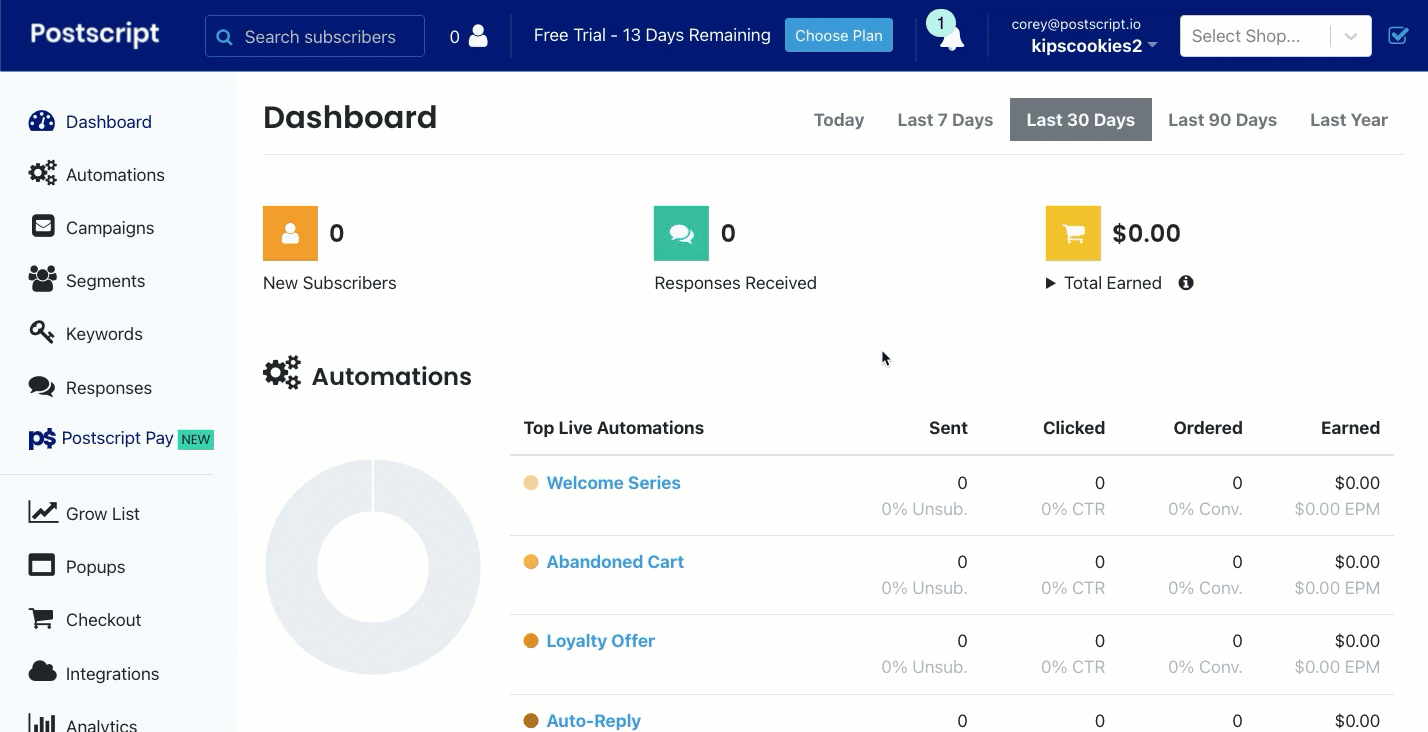
Task: Click the Checkout shopping cart icon
Action: pos(41,619)
